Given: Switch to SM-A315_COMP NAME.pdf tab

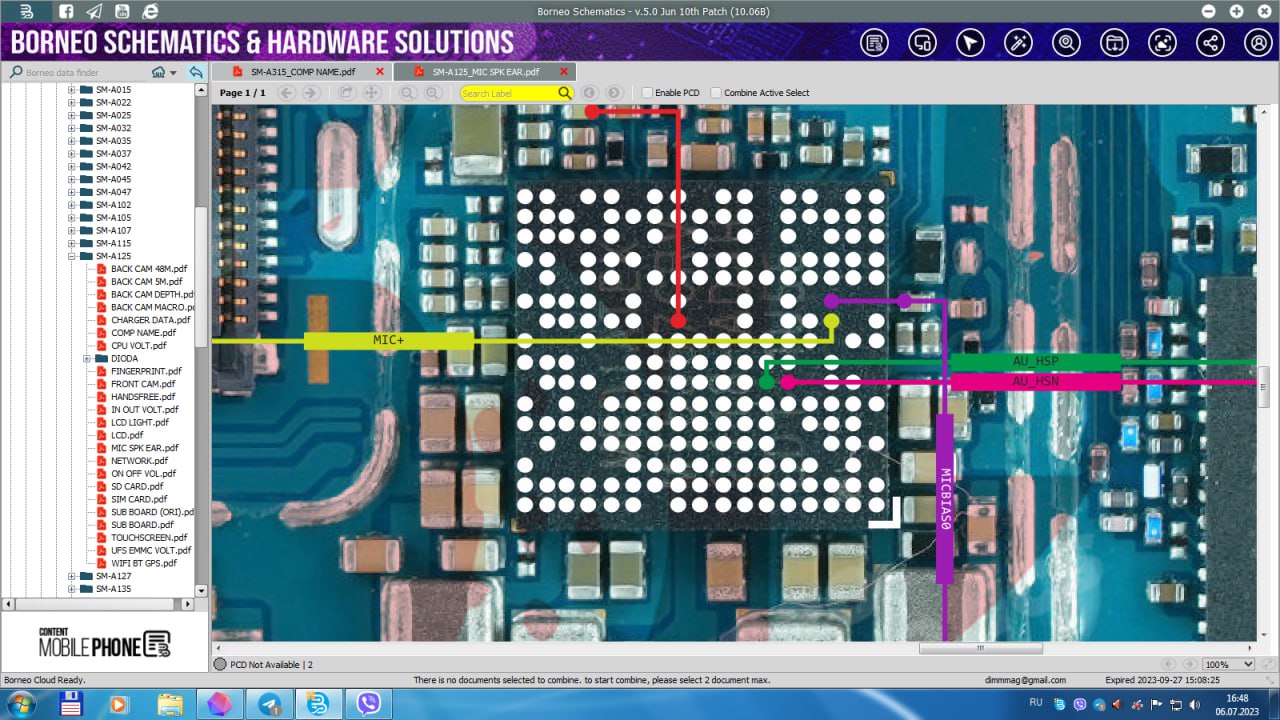Looking at the screenshot, I should pos(302,72).
